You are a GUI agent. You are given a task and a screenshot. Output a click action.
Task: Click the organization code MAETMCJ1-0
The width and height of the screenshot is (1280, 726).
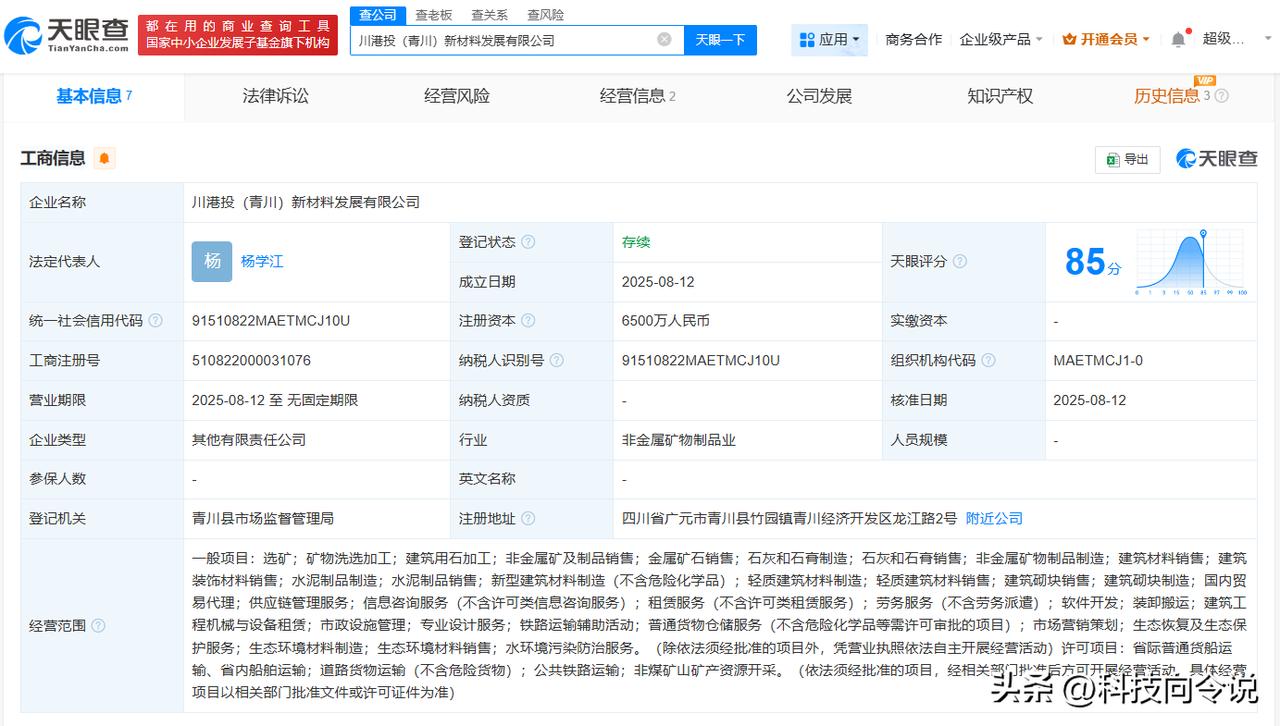pyautogui.click(x=1098, y=360)
